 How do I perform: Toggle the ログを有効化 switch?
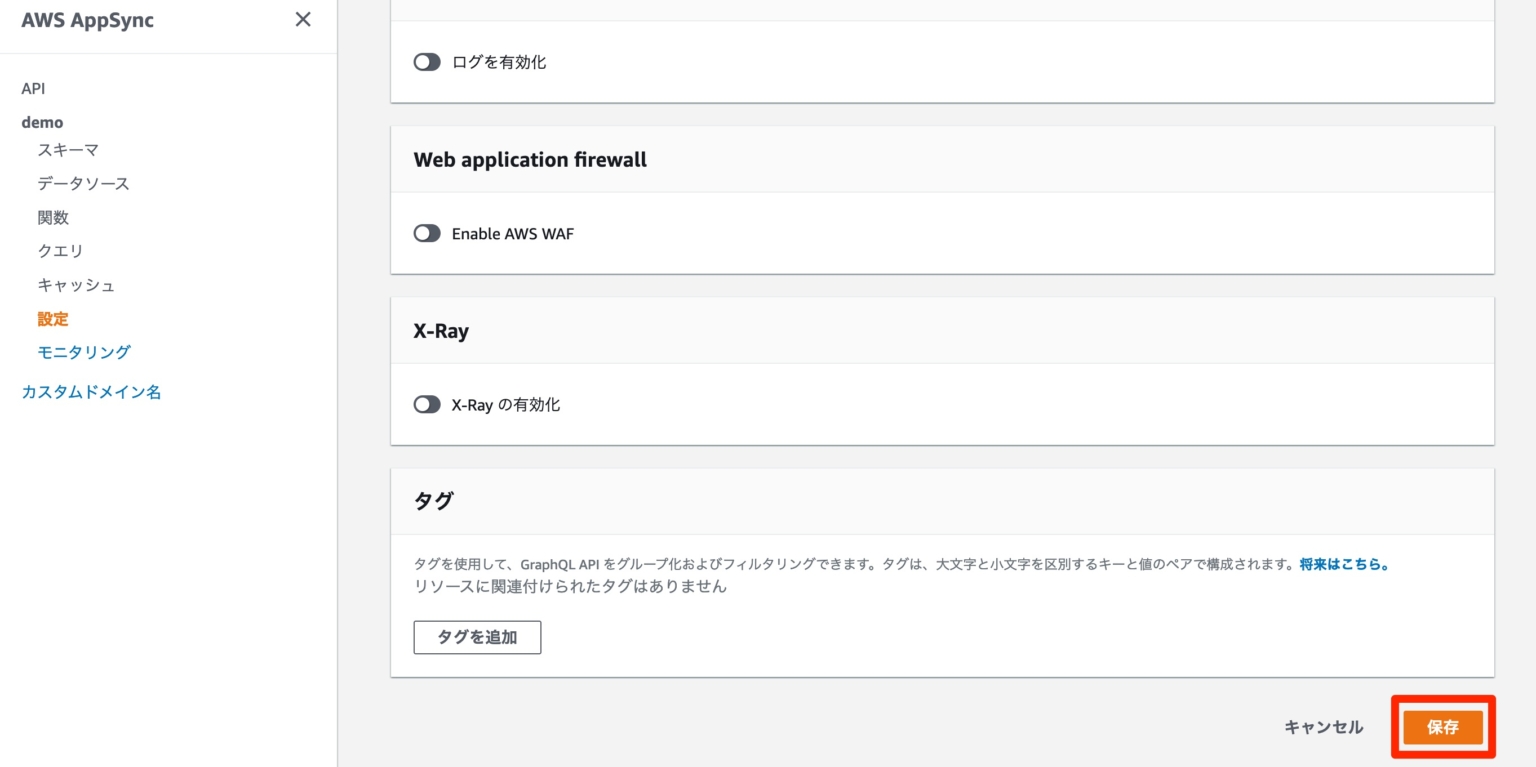tap(426, 61)
